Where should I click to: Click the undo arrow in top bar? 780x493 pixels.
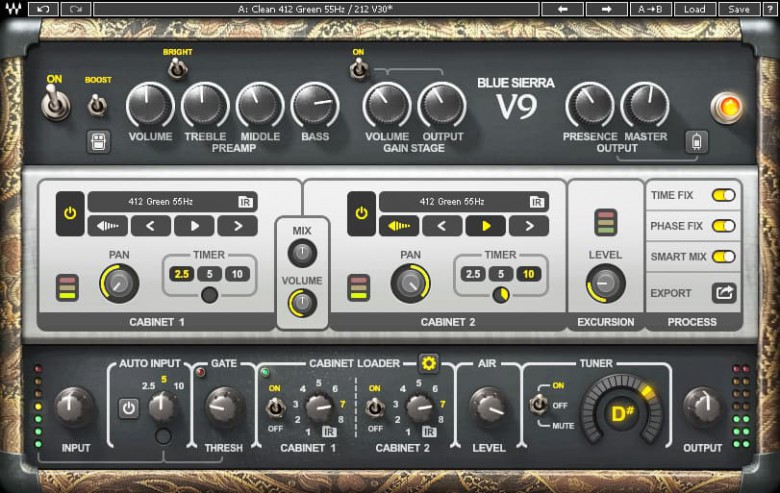coord(43,9)
